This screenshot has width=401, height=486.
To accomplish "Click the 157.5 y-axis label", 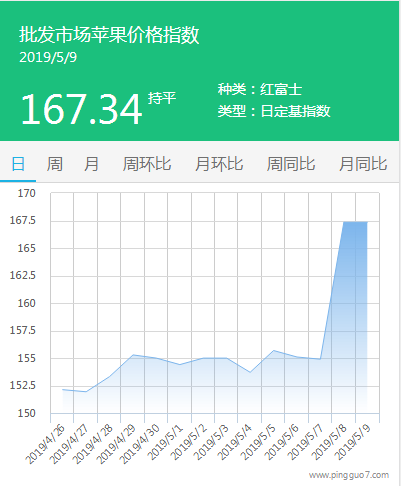I will (23, 330).
